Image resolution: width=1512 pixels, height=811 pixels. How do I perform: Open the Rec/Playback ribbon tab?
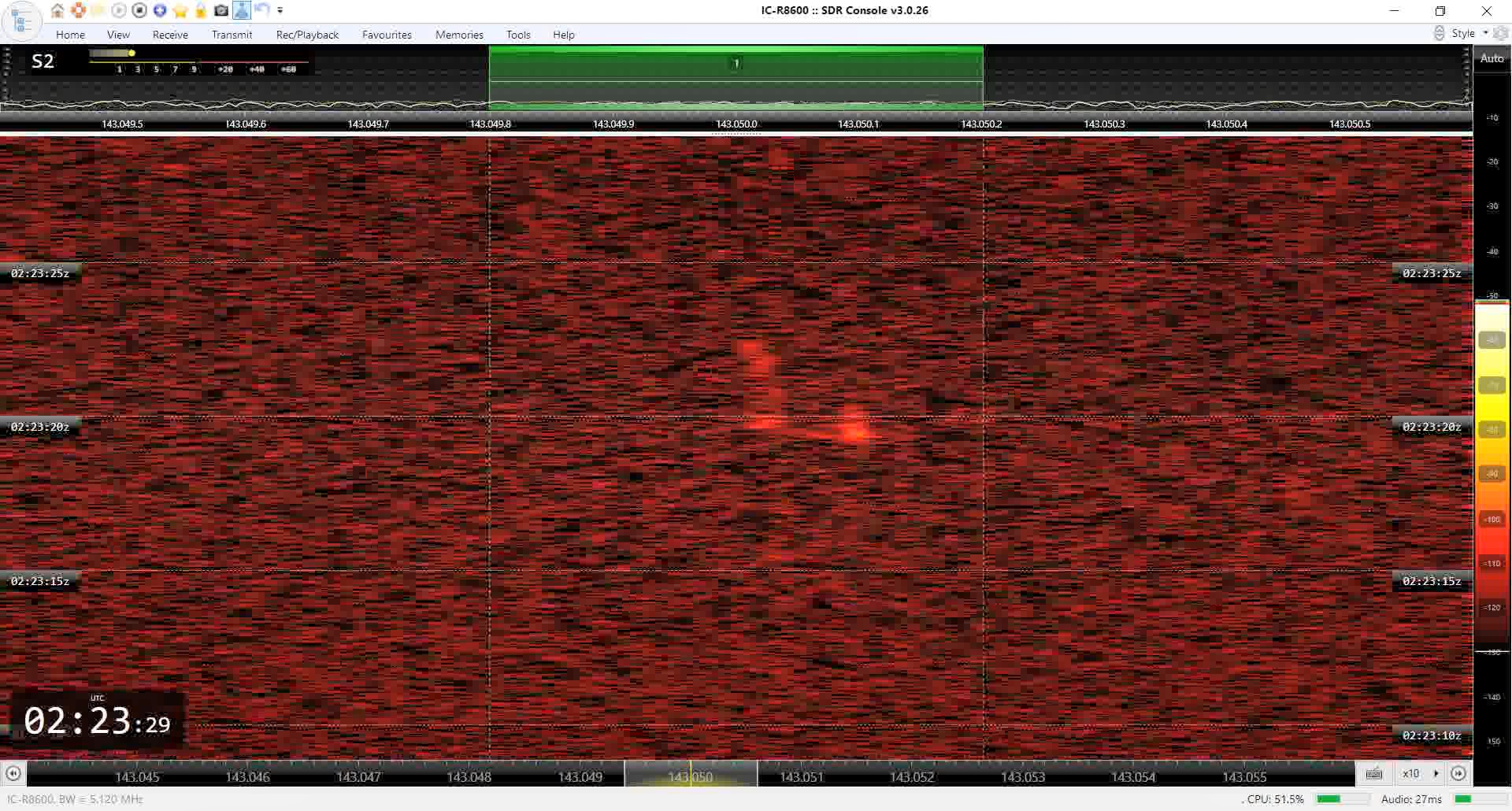(307, 35)
